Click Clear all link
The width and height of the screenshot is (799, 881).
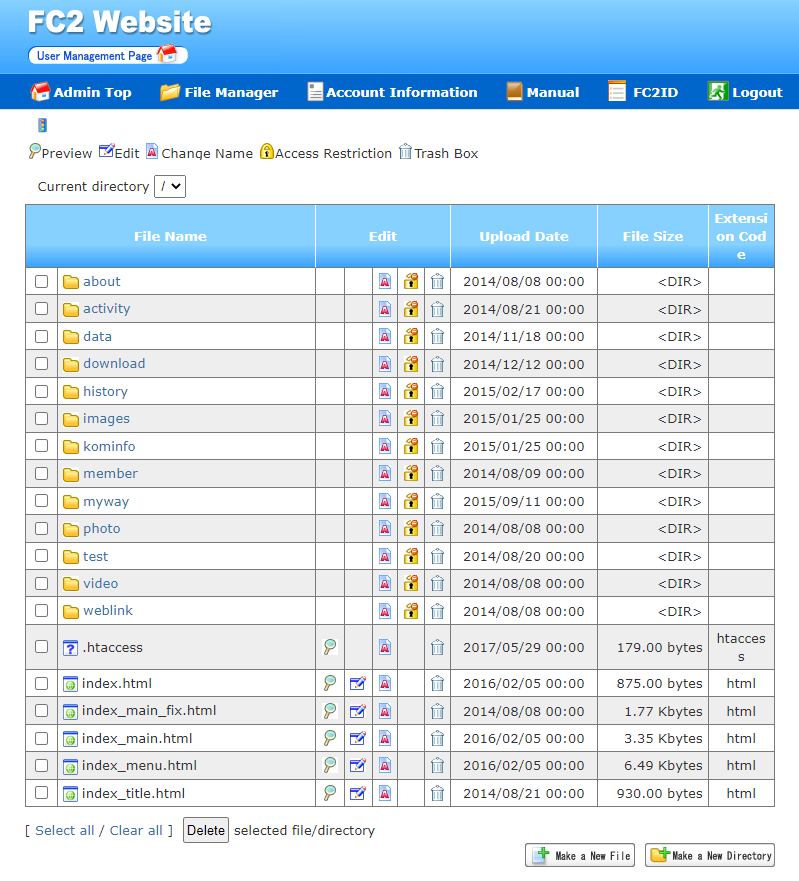136,830
